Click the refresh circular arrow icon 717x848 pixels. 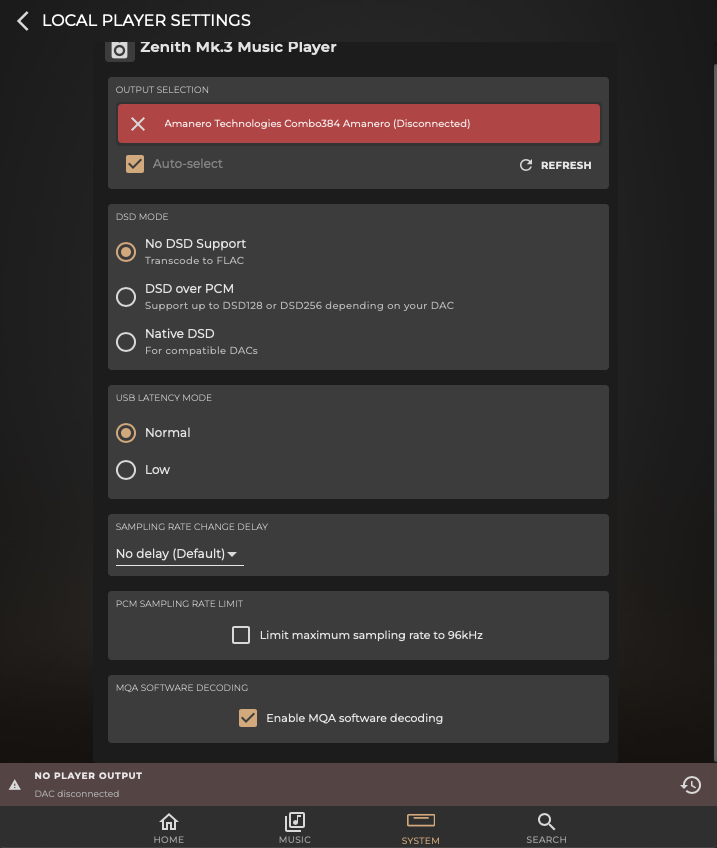[x=526, y=165]
